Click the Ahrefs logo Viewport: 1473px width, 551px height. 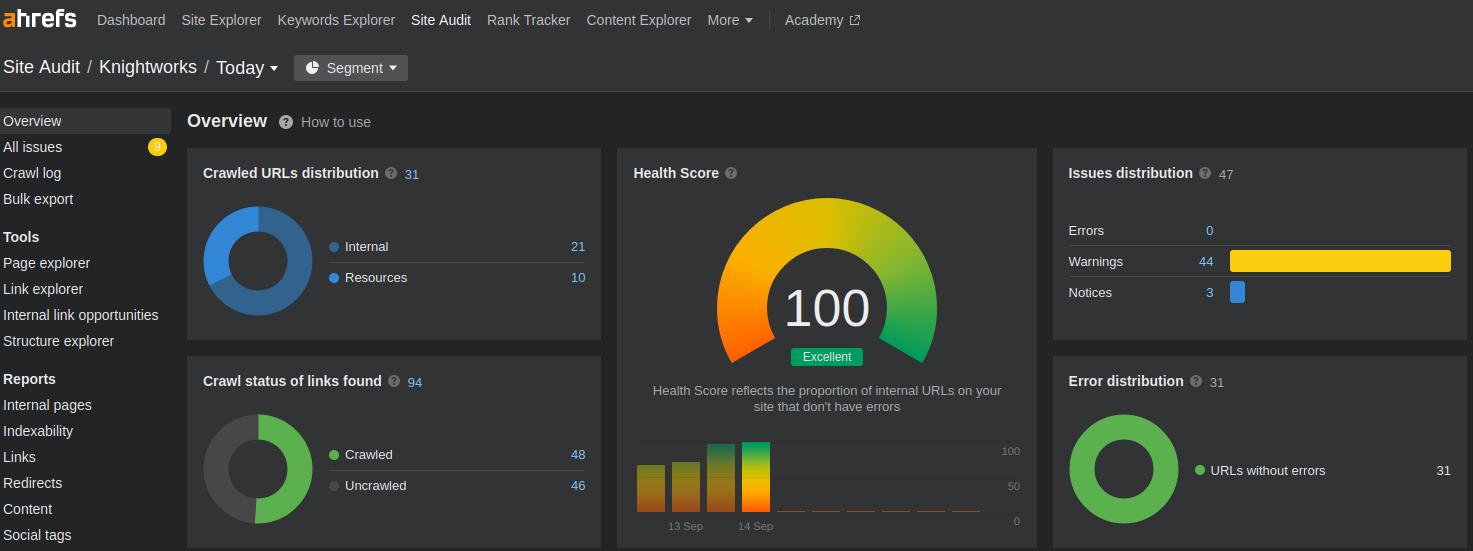pyautogui.click(x=41, y=19)
